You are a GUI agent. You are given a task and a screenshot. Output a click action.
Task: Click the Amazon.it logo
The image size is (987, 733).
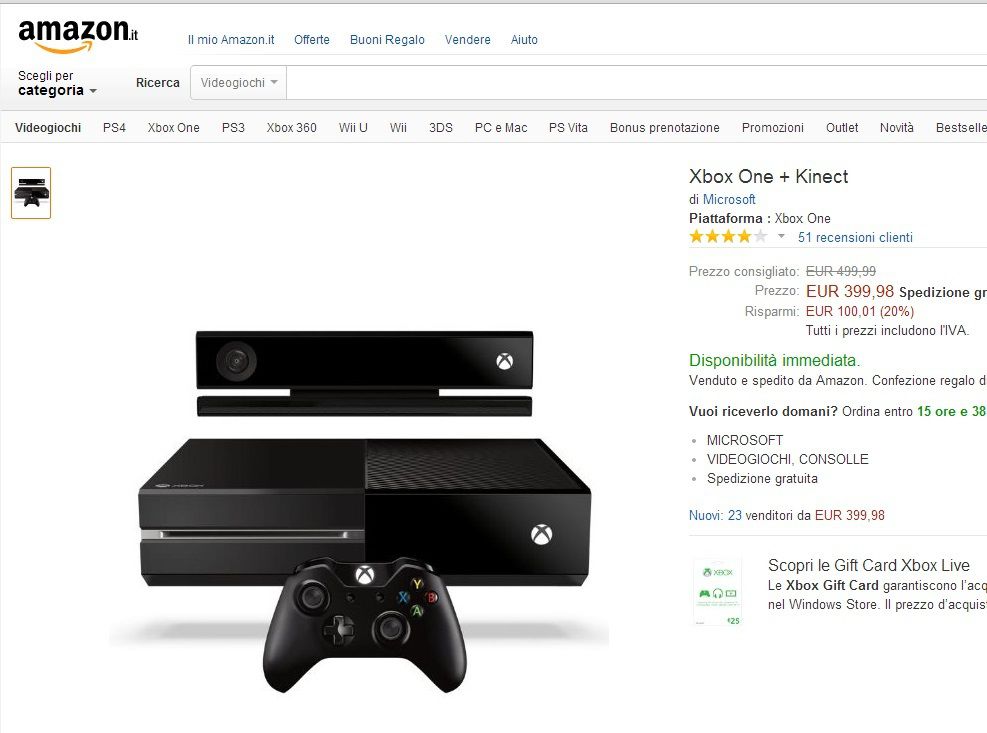coord(78,36)
